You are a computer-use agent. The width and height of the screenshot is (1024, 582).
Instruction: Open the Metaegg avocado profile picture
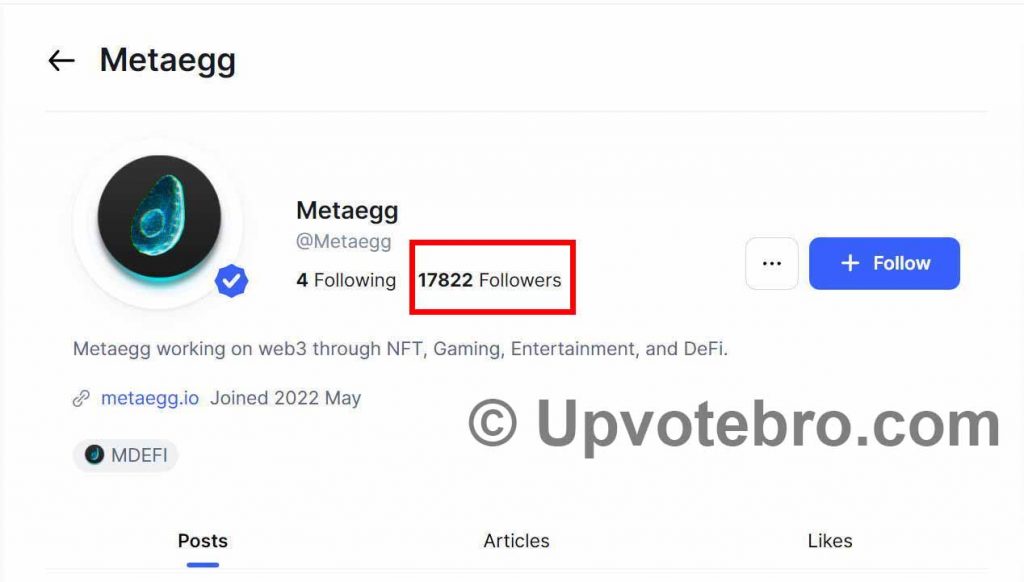click(159, 217)
